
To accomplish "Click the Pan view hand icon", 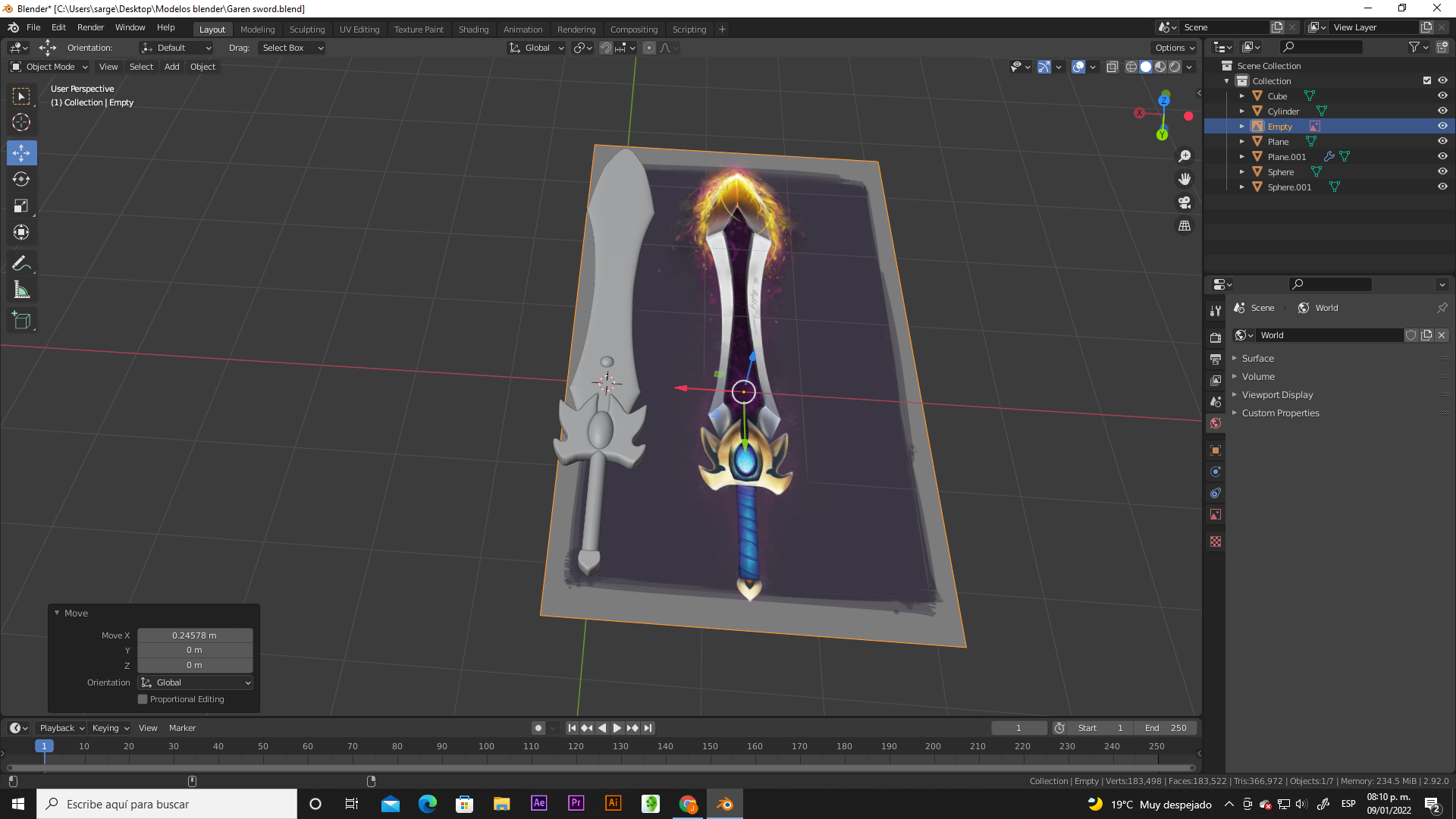I will (x=1185, y=179).
